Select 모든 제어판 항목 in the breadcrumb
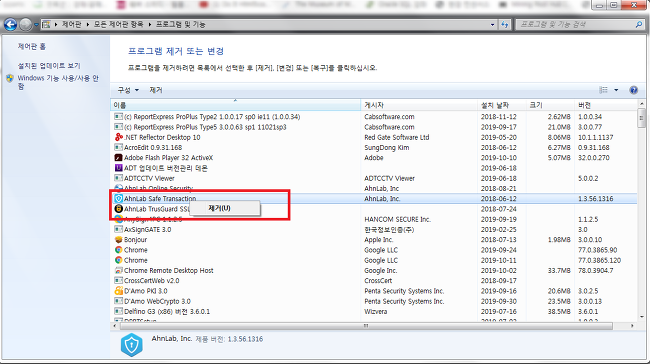 (x=119, y=24)
